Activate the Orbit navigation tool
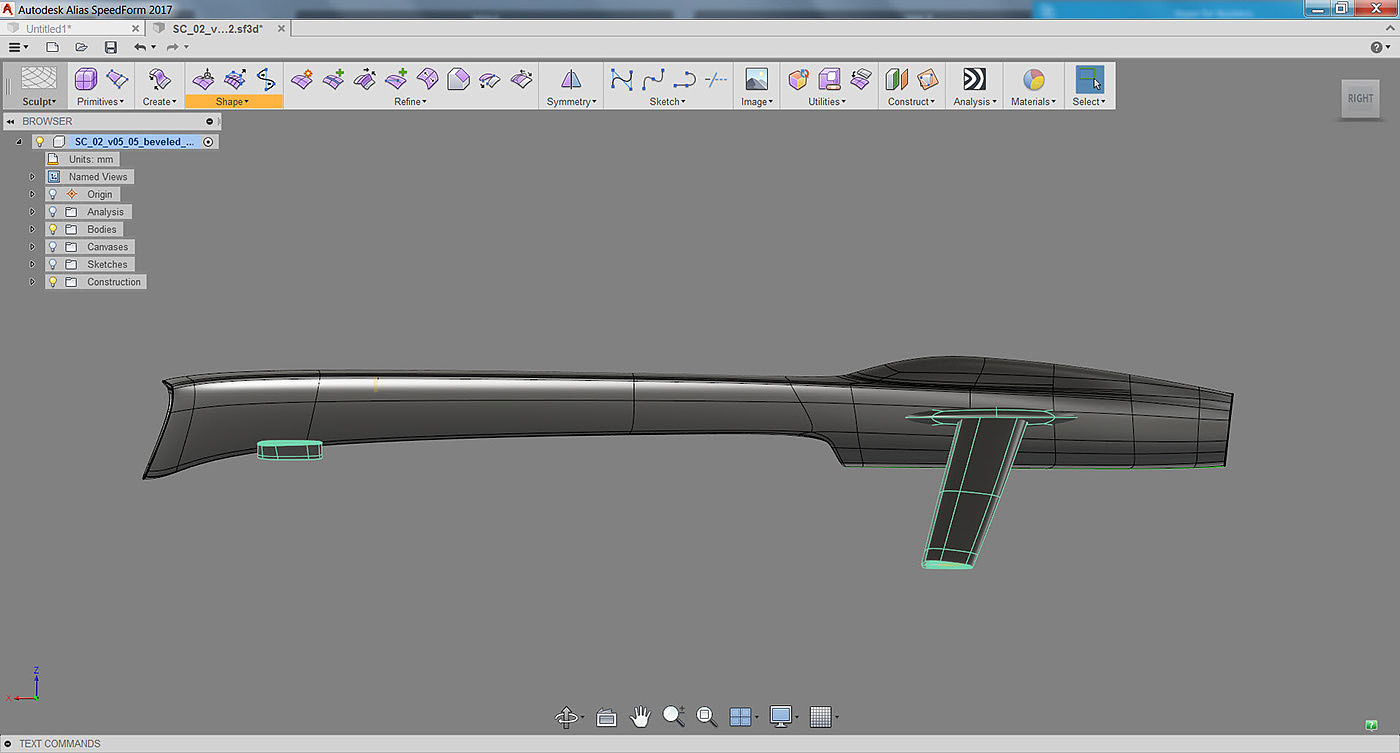The height and width of the screenshot is (753, 1400). click(566, 717)
